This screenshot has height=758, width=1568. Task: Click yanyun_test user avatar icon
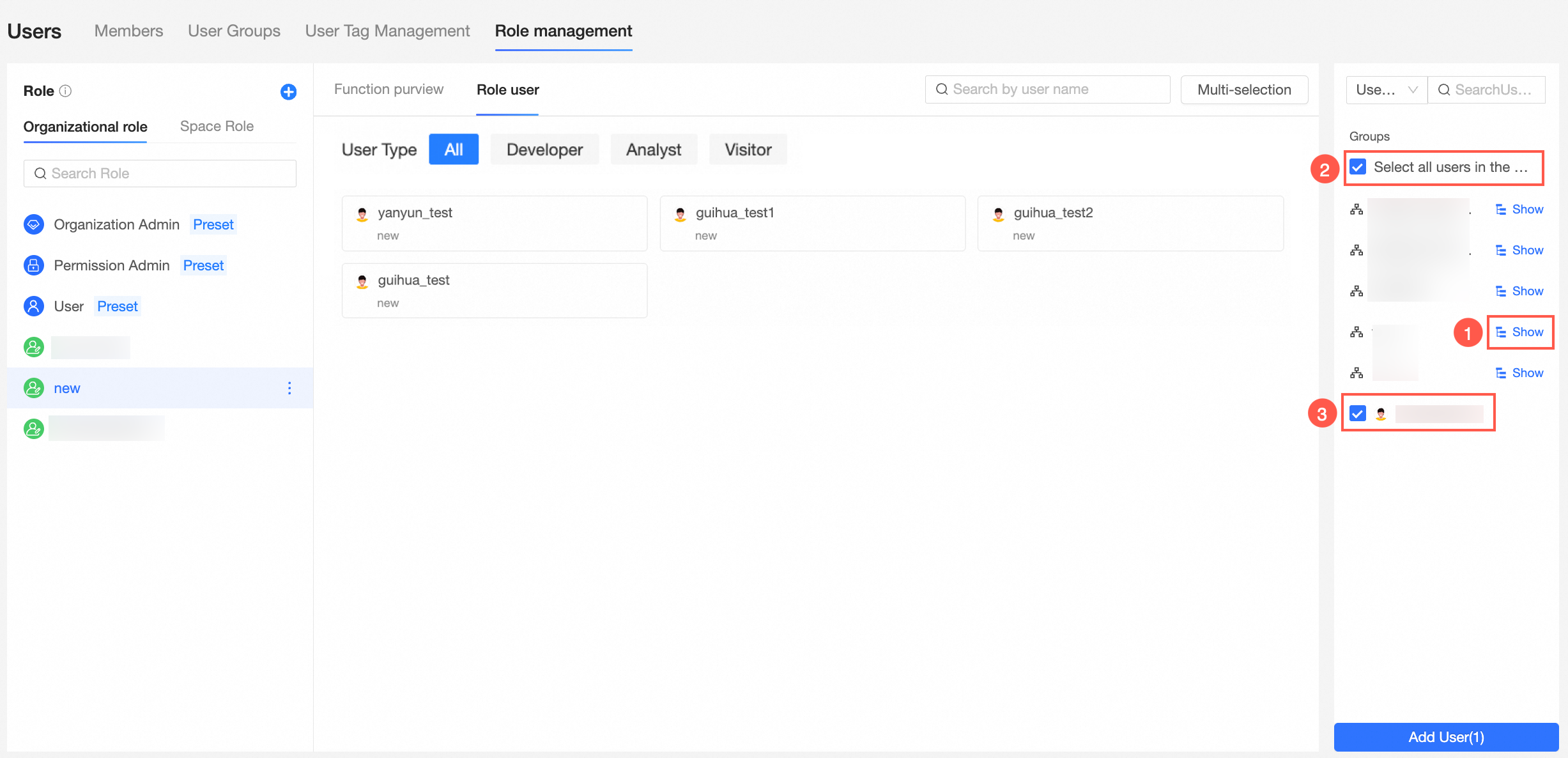362,214
